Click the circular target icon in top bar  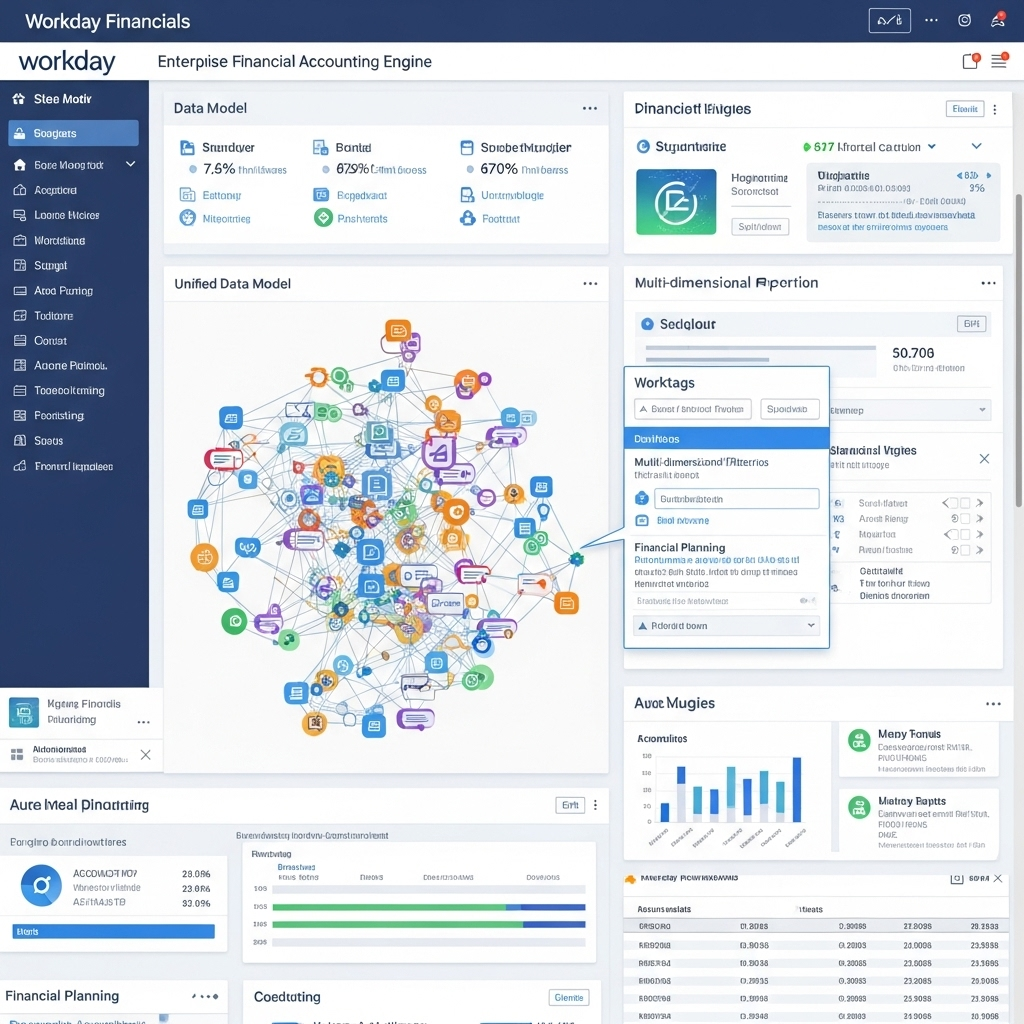tap(965, 20)
